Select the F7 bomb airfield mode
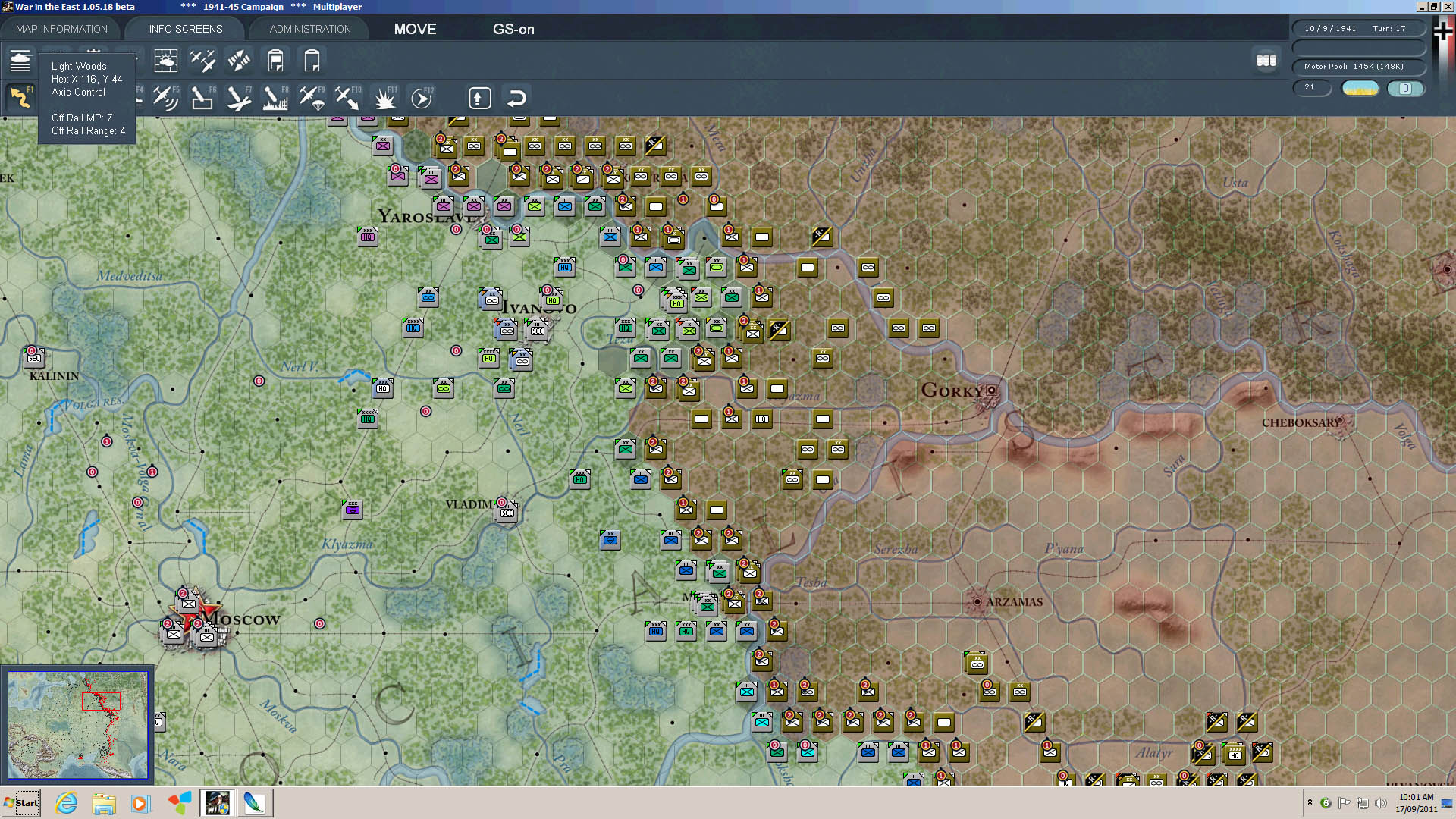Image resolution: width=1456 pixels, height=819 pixels. tap(239, 98)
